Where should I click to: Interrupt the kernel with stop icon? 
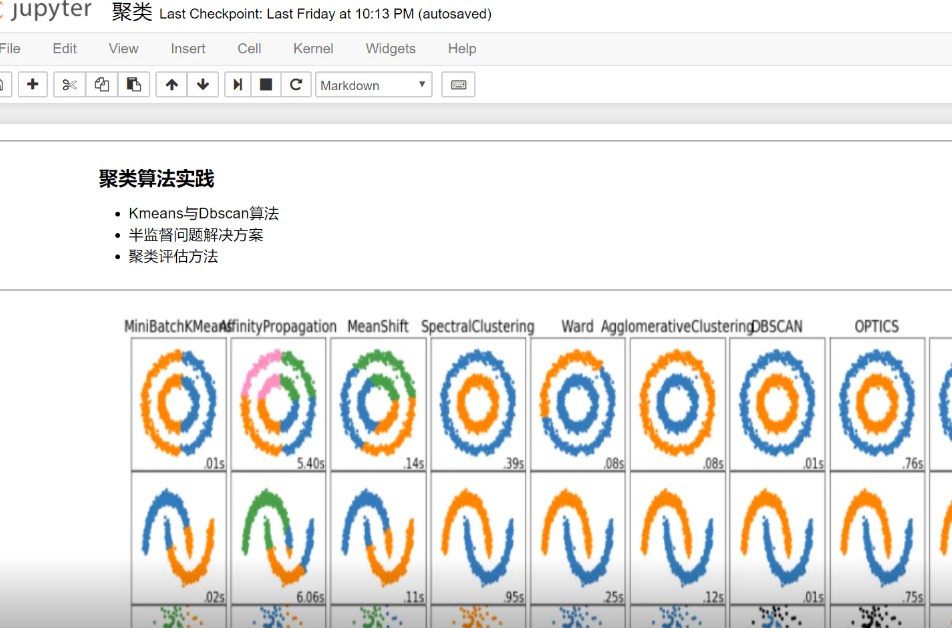[266, 85]
